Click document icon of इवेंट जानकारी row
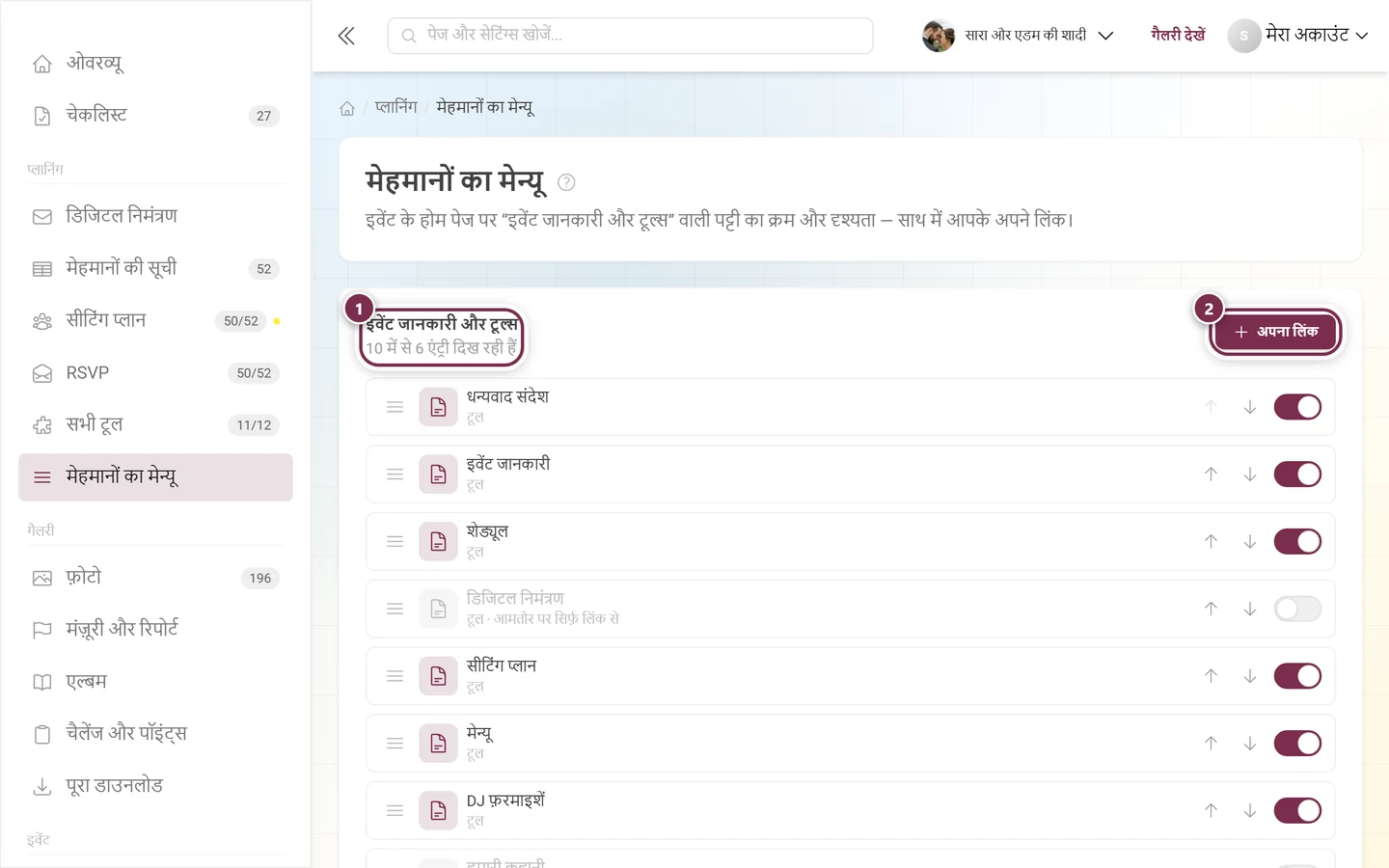This screenshot has height=868, width=1389. point(438,475)
